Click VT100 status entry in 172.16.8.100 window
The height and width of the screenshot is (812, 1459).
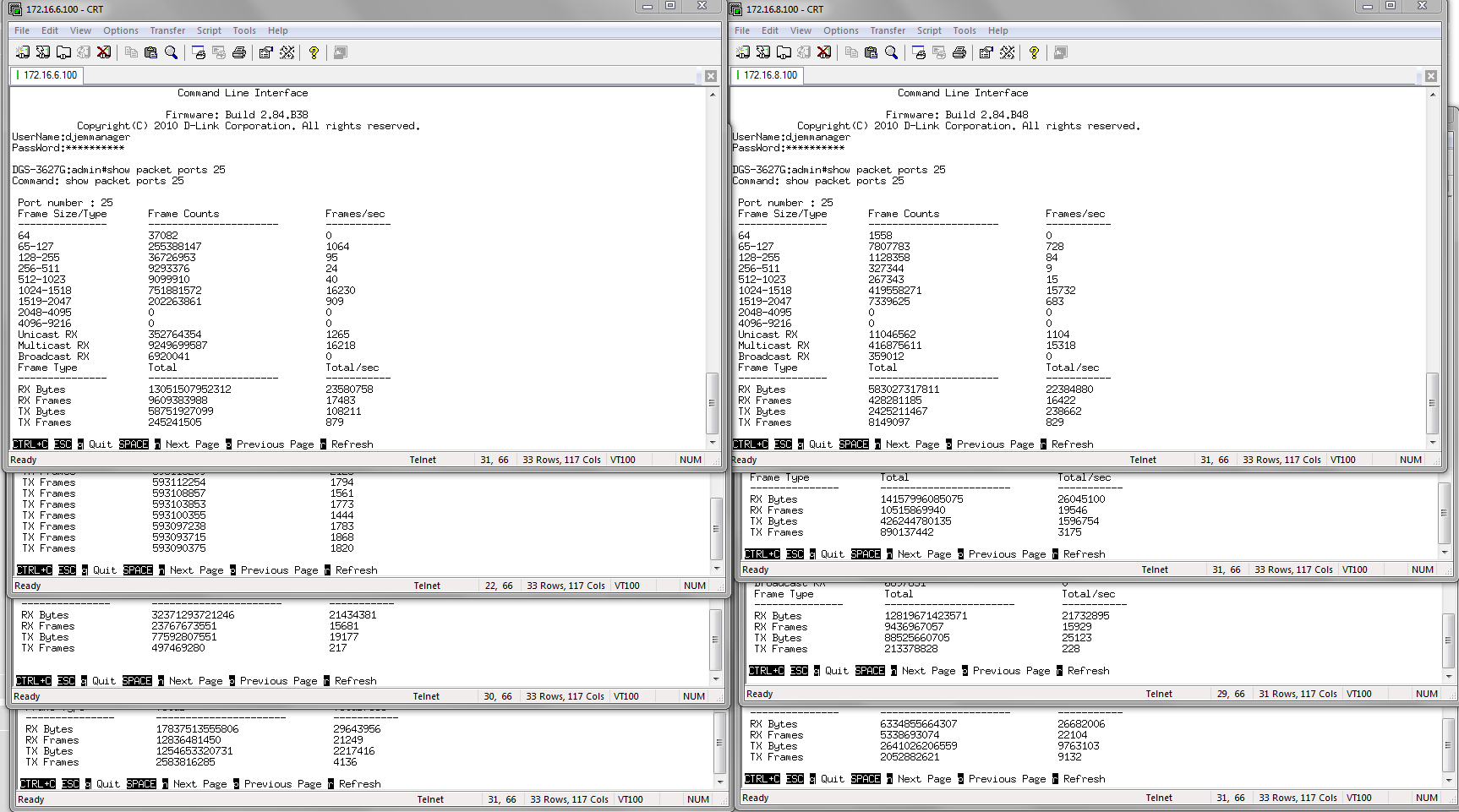click(x=1342, y=460)
